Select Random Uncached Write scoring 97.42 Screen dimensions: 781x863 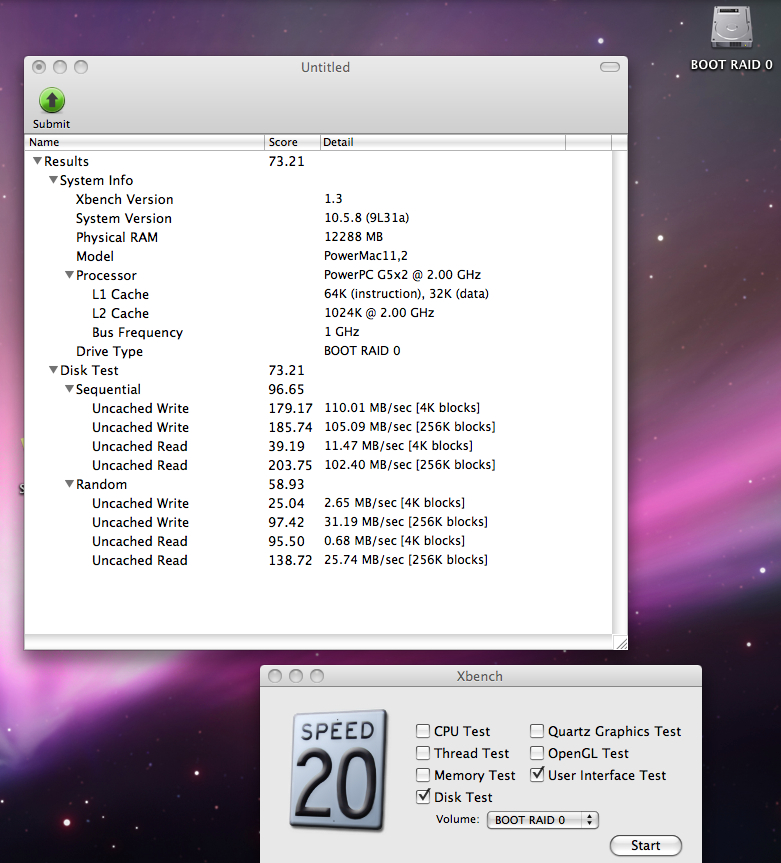(318, 522)
